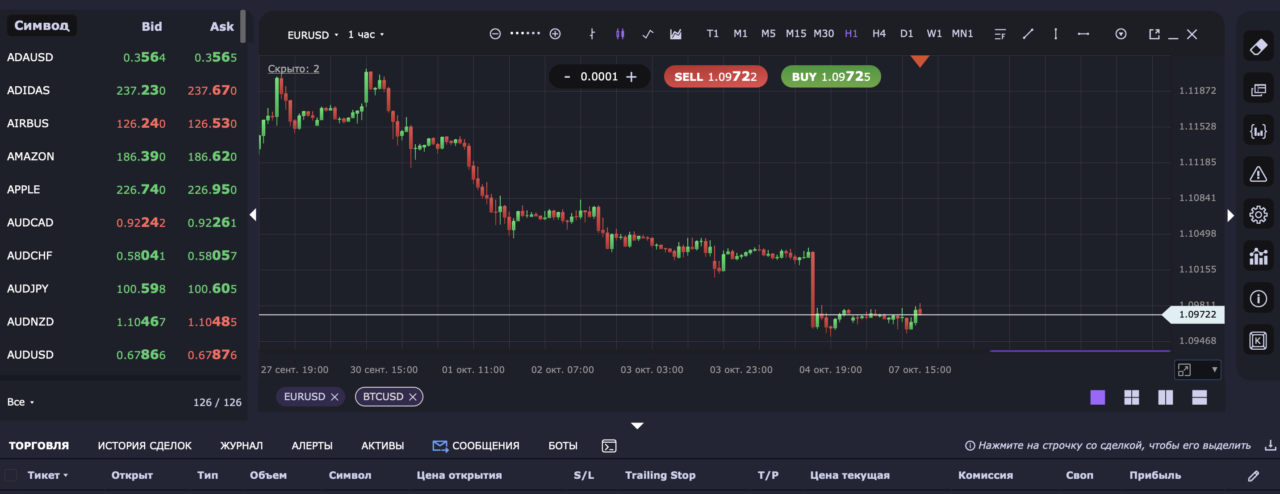Switch to line chart type icon
This screenshot has width=1280, height=494.
coord(648,34)
